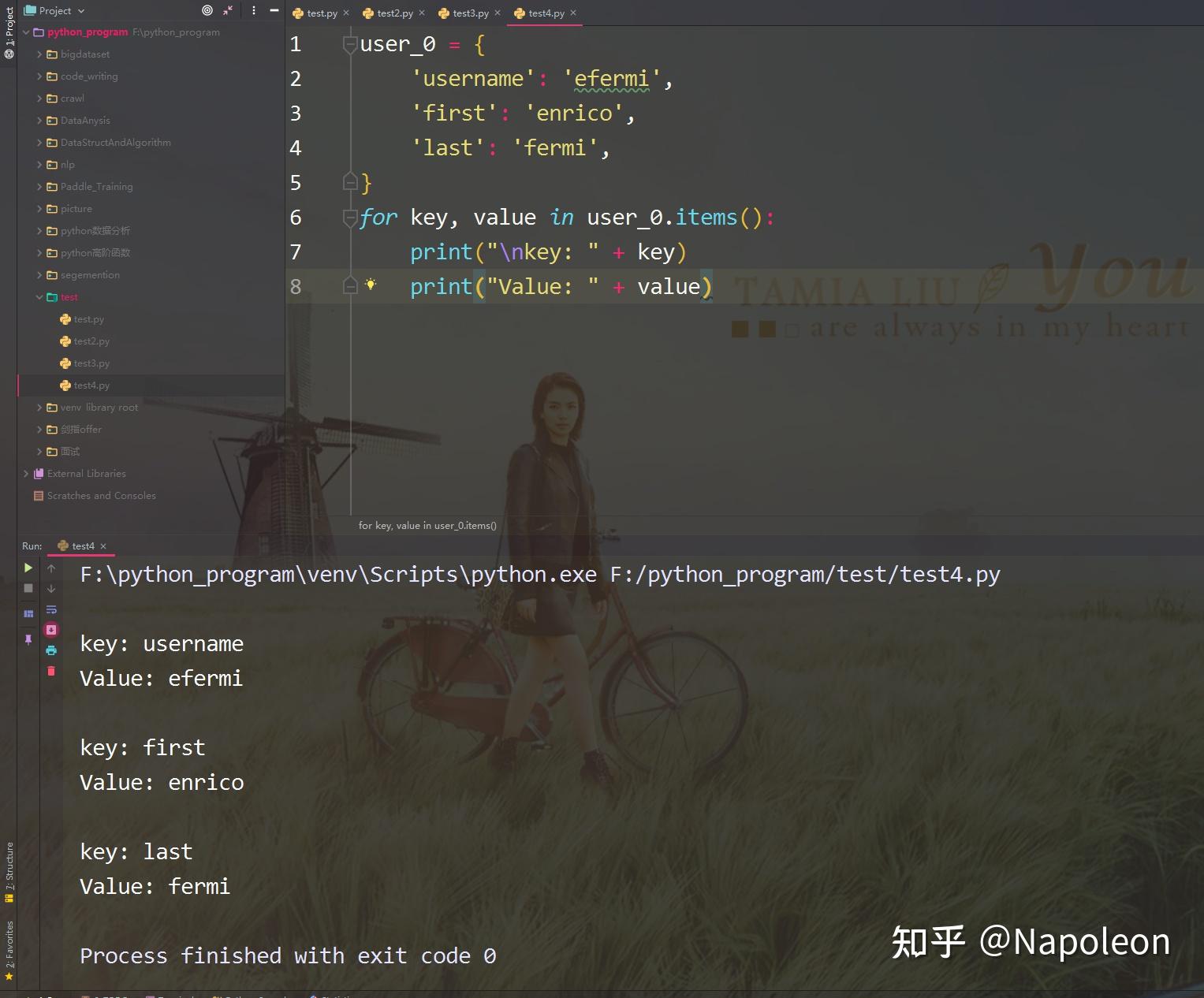Open the Project panel options menu

coord(253,10)
